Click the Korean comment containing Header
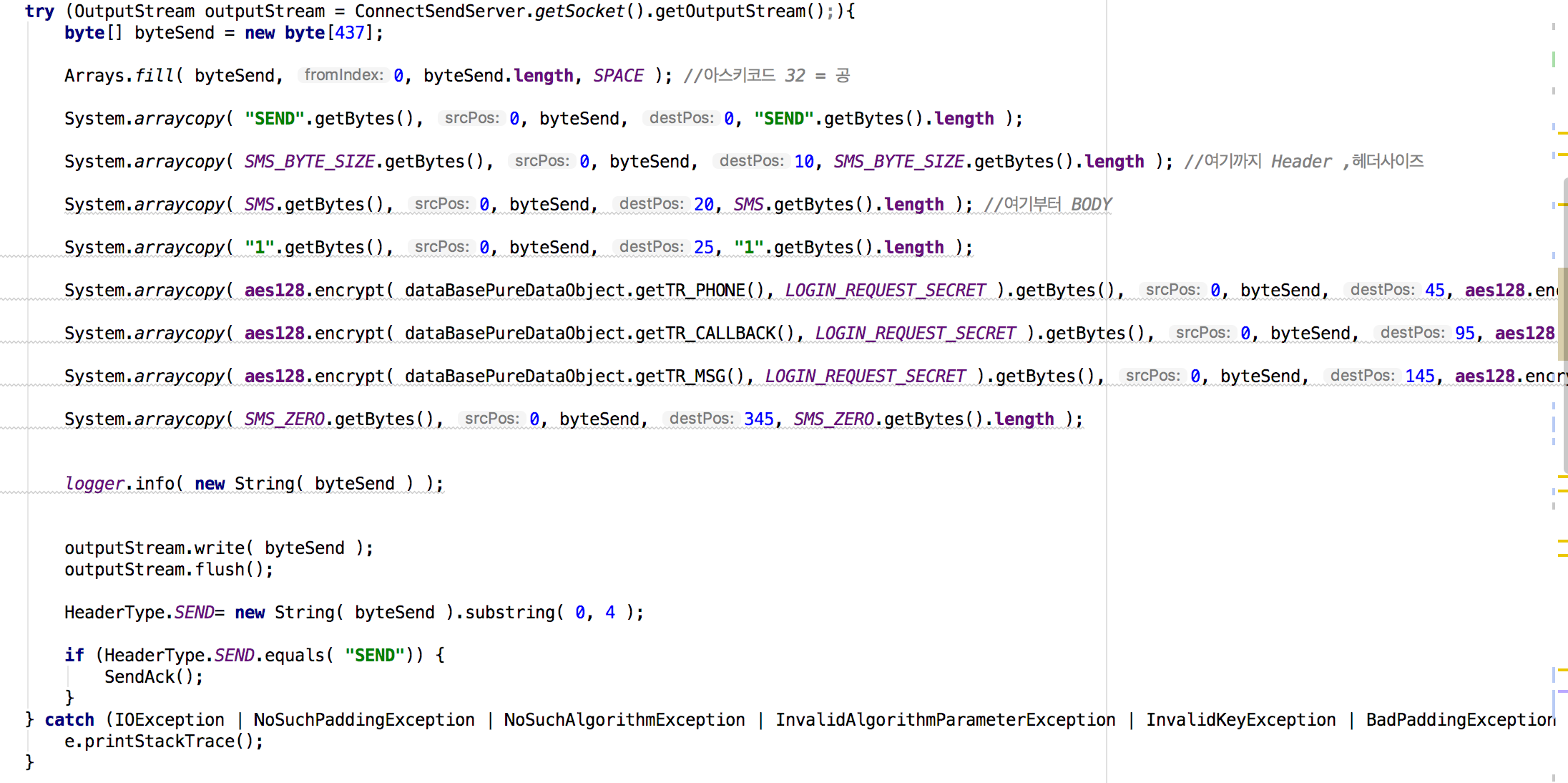This screenshot has width=1568, height=783. point(1303,162)
